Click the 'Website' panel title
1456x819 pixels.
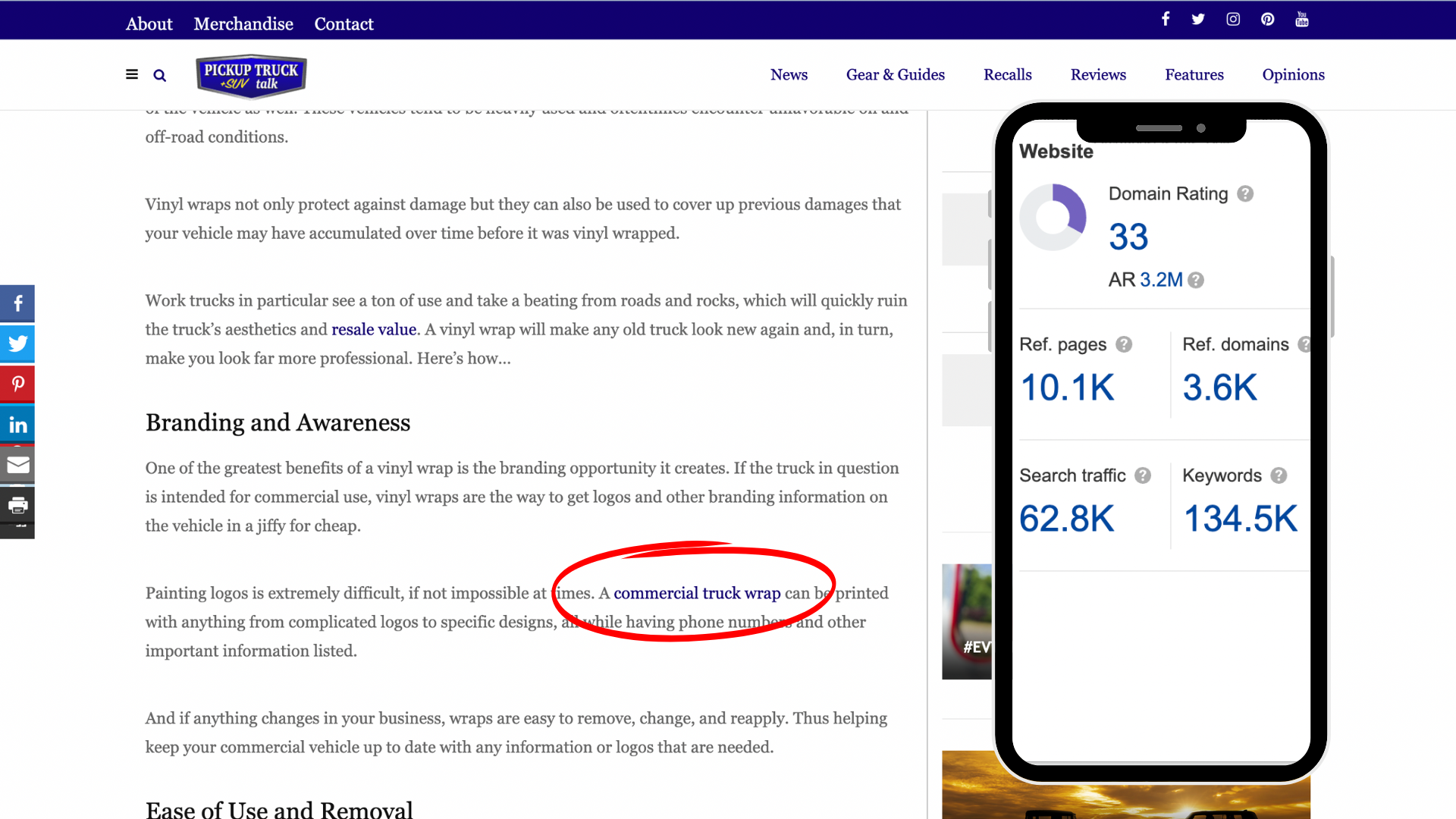pyautogui.click(x=1056, y=151)
